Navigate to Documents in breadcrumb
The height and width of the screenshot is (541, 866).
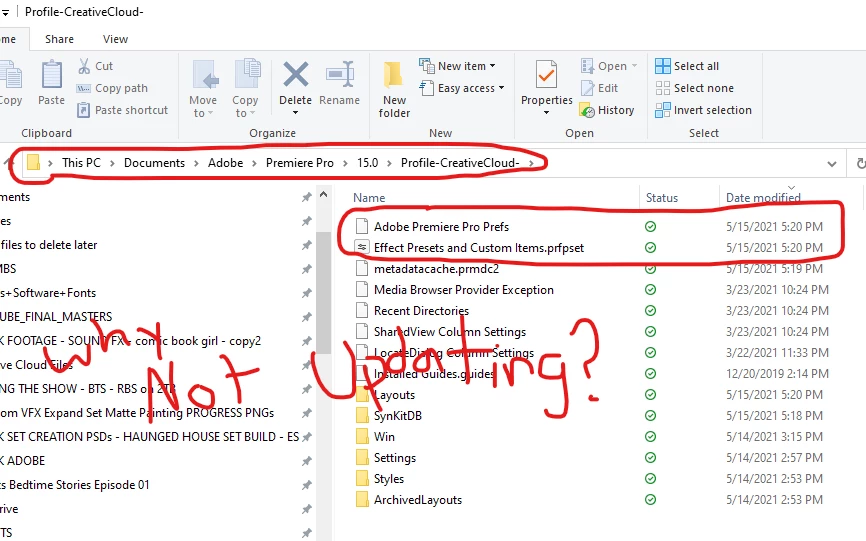point(154,163)
